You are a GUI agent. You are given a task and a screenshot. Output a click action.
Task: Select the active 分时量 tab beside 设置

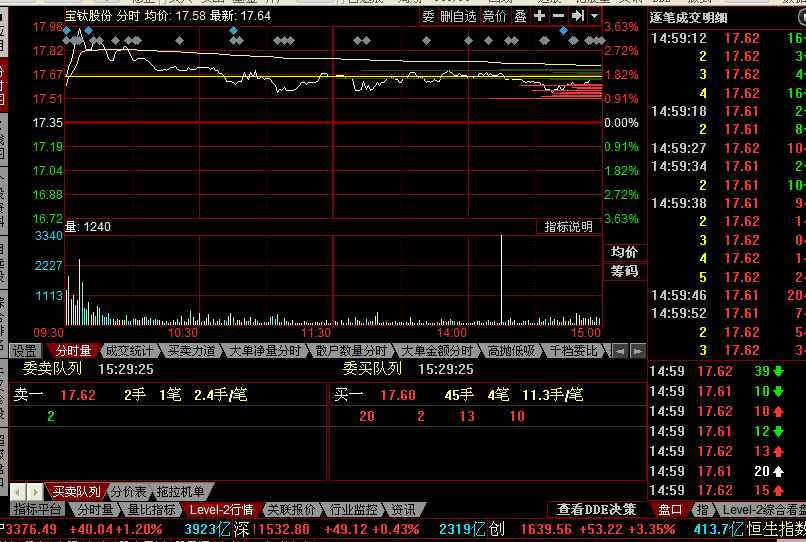coord(74,351)
